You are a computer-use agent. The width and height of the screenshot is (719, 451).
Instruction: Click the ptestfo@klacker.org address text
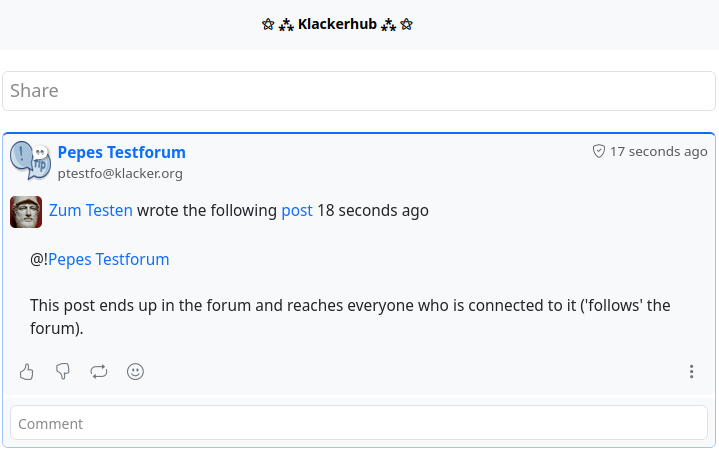click(x=120, y=174)
